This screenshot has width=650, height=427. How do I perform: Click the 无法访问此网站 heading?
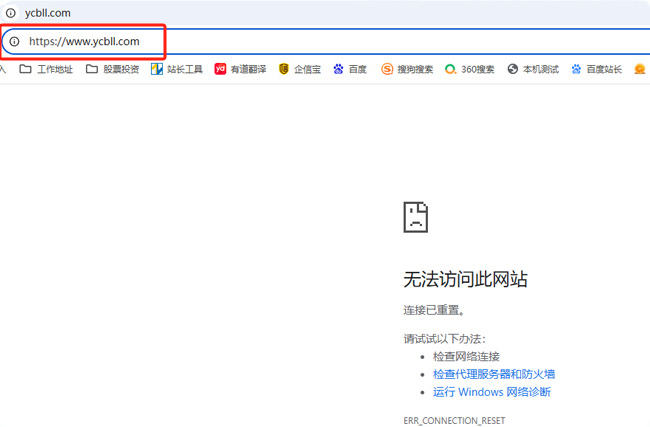[465, 279]
